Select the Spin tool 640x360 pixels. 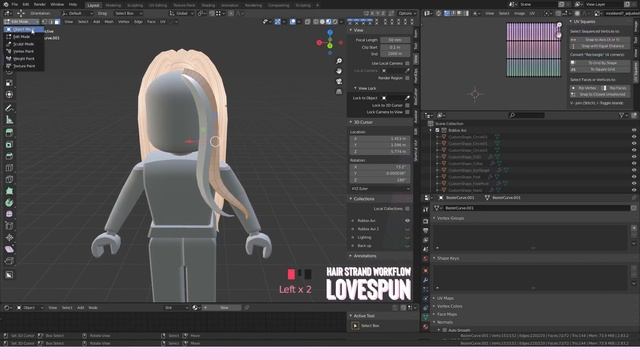pos(9,203)
